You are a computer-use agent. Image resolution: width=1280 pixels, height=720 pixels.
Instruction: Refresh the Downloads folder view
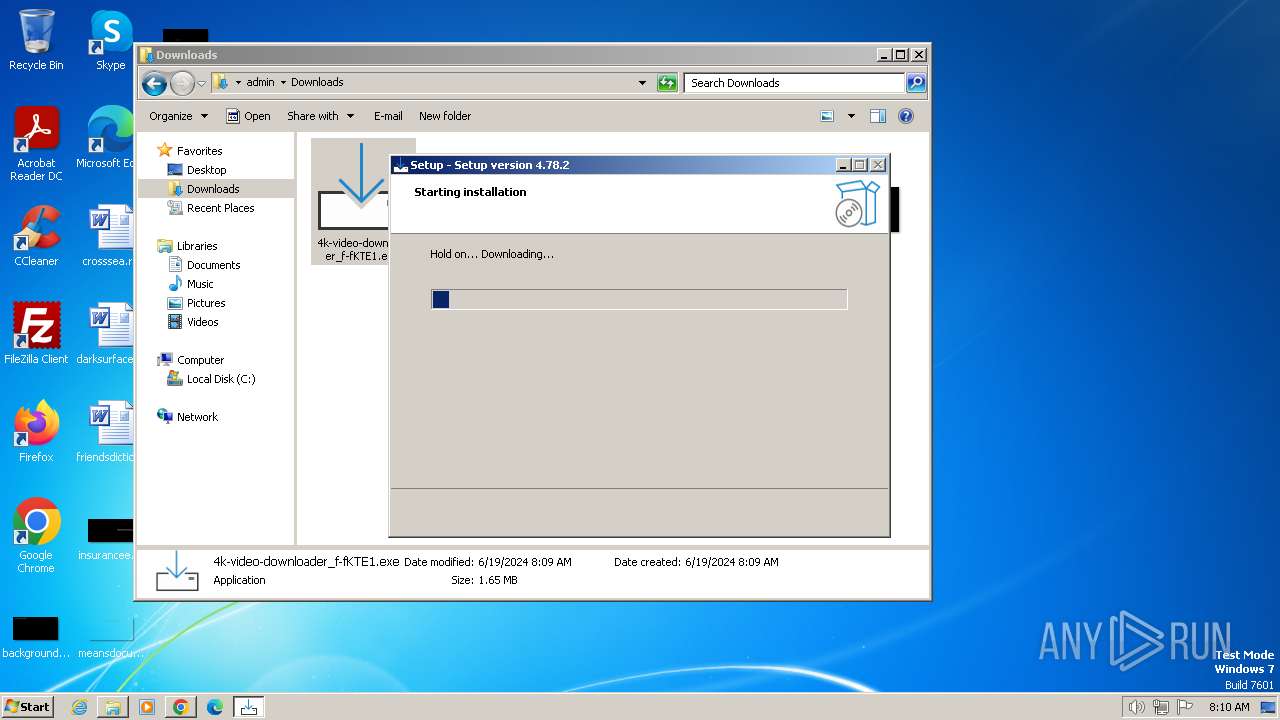pos(667,83)
